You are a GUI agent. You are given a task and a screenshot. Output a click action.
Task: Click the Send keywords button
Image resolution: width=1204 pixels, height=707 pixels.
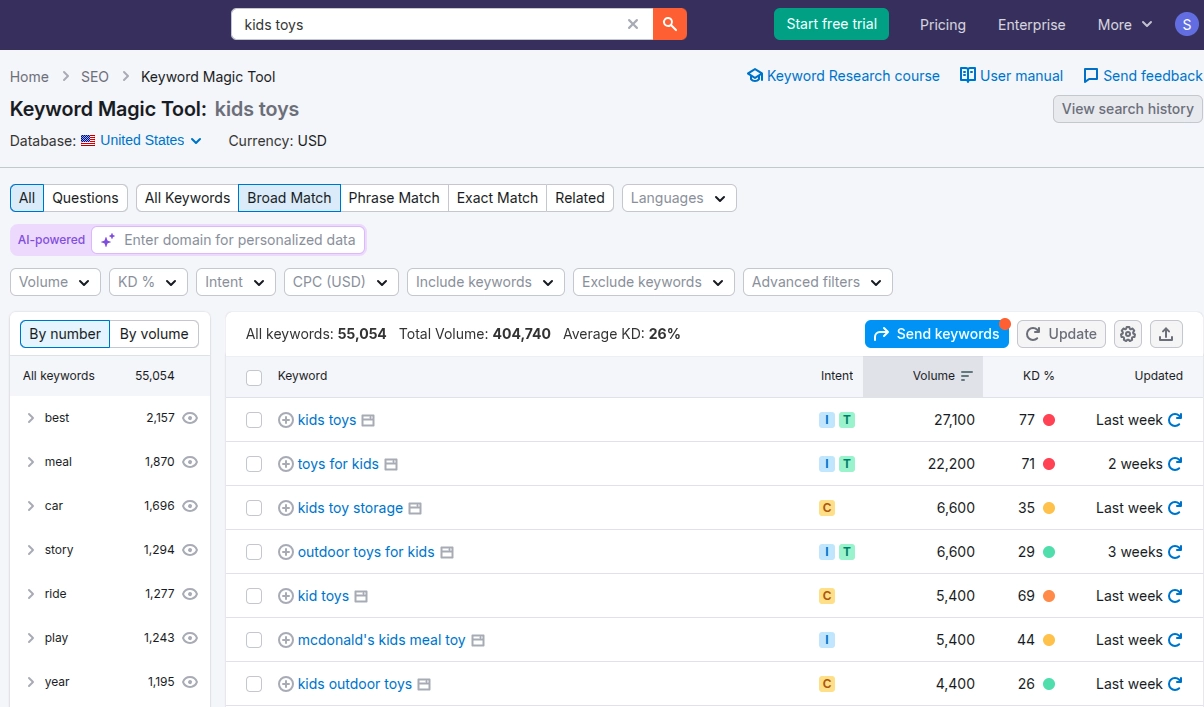pyautogui.click(x=937, y=334)
